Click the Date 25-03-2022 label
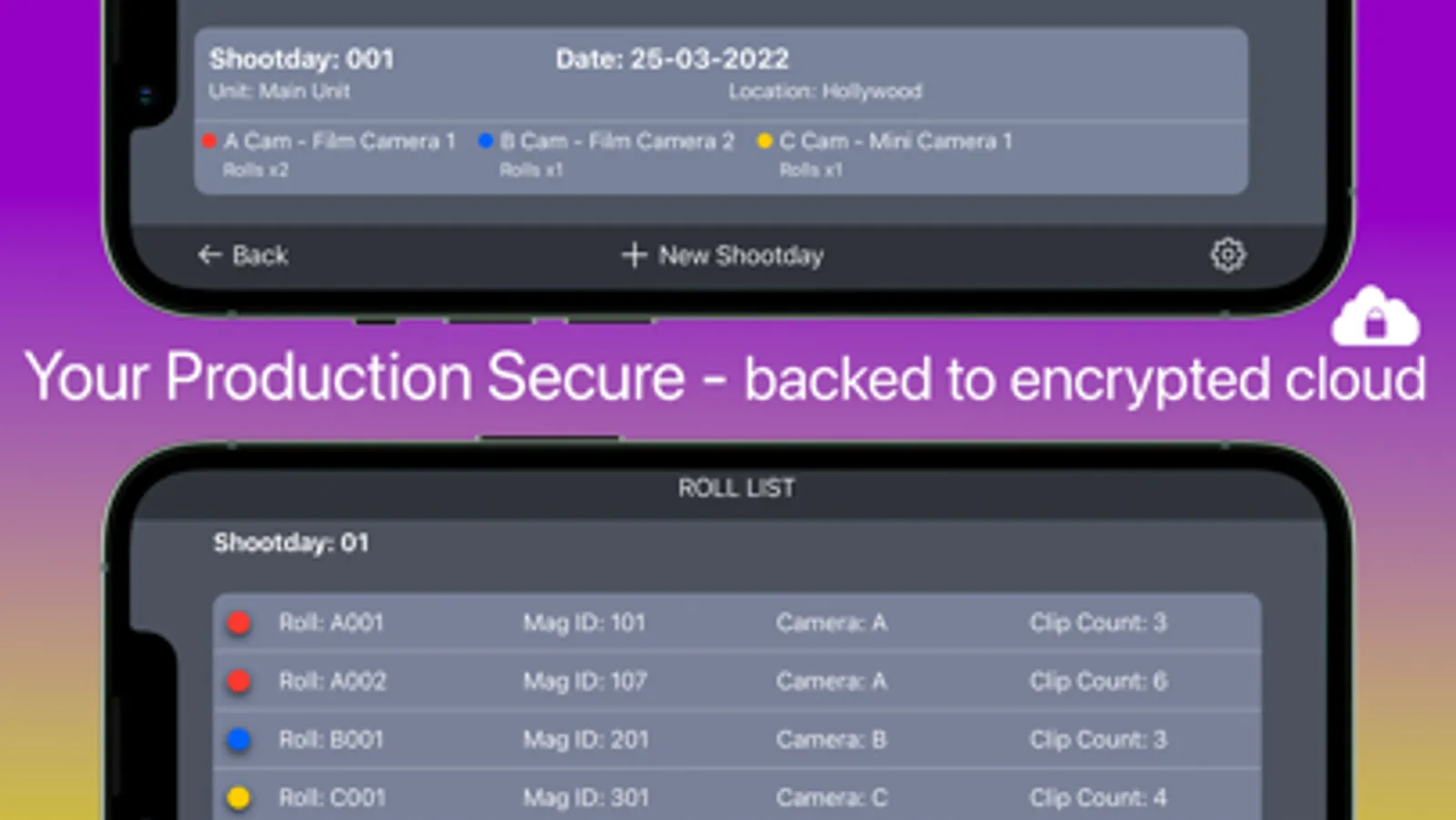The height and width of the screenshot is (820, 1456). 672,59
